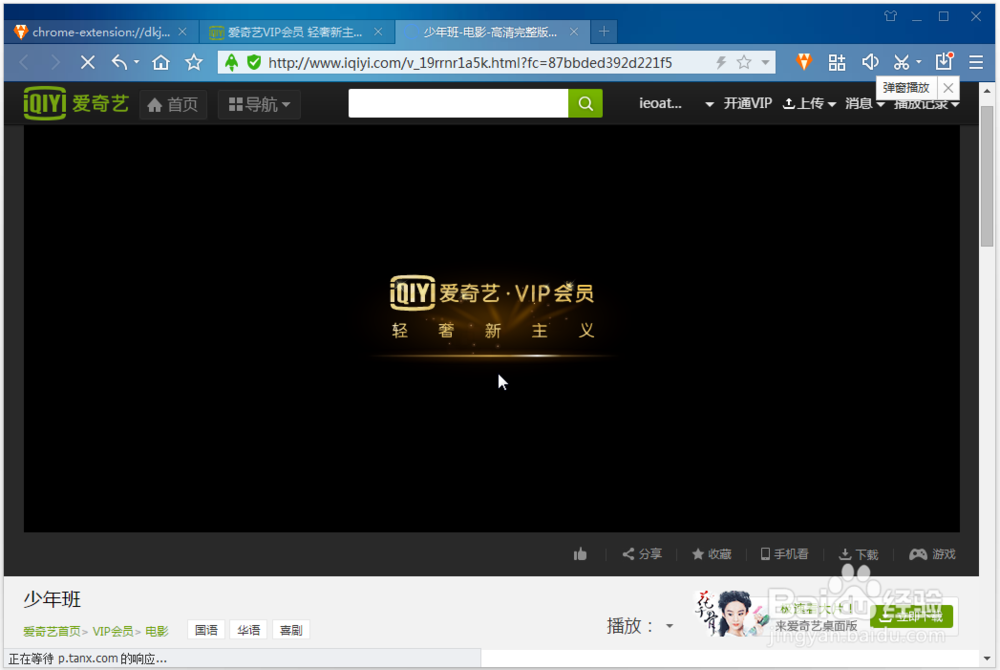
Task: Click the 电影 breadcrumb link
Action: pyautogui.click(x=157, y=631)
